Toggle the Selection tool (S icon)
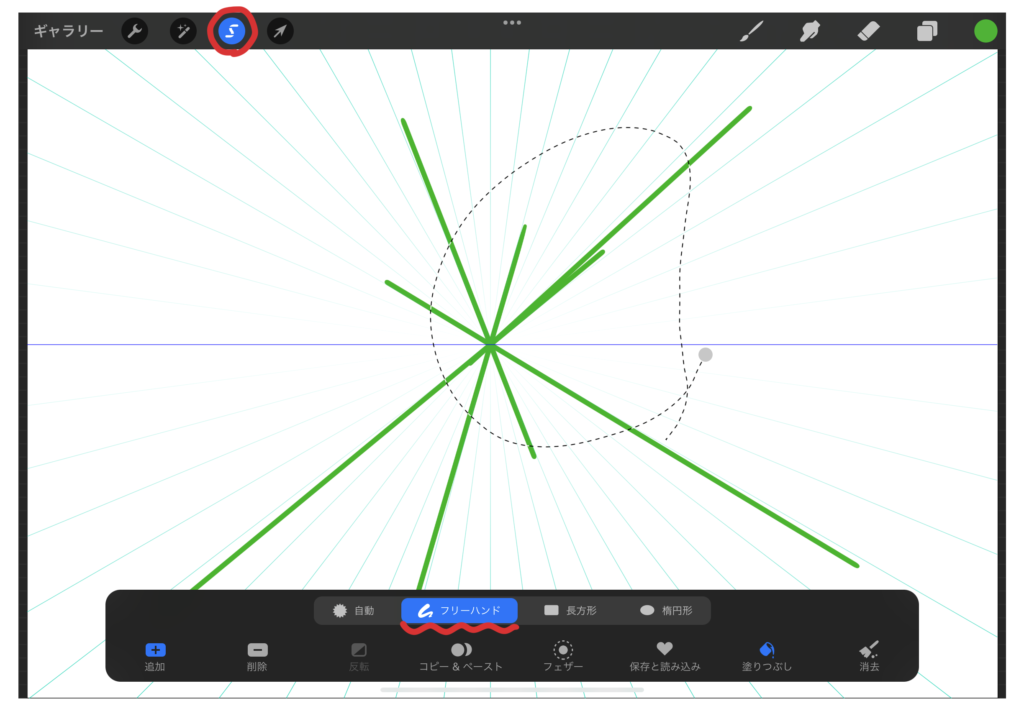Image resolution: width=1024 pixels, height=711 pixels. (x=231, y=31)
